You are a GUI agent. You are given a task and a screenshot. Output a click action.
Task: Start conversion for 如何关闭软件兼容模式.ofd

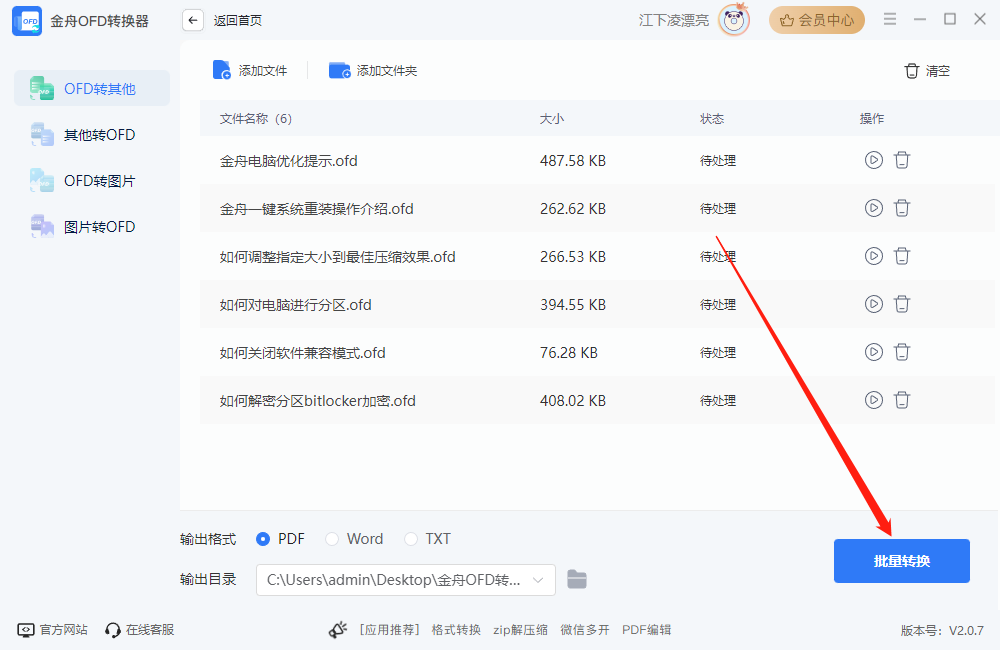[874, 351]
